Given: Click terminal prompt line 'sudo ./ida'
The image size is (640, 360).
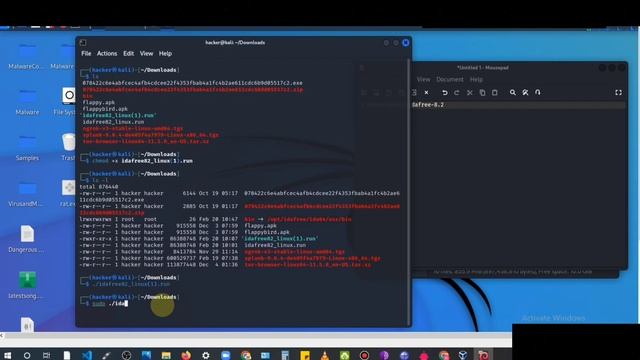Looking at the screenshot, I should tap(110, 303).
